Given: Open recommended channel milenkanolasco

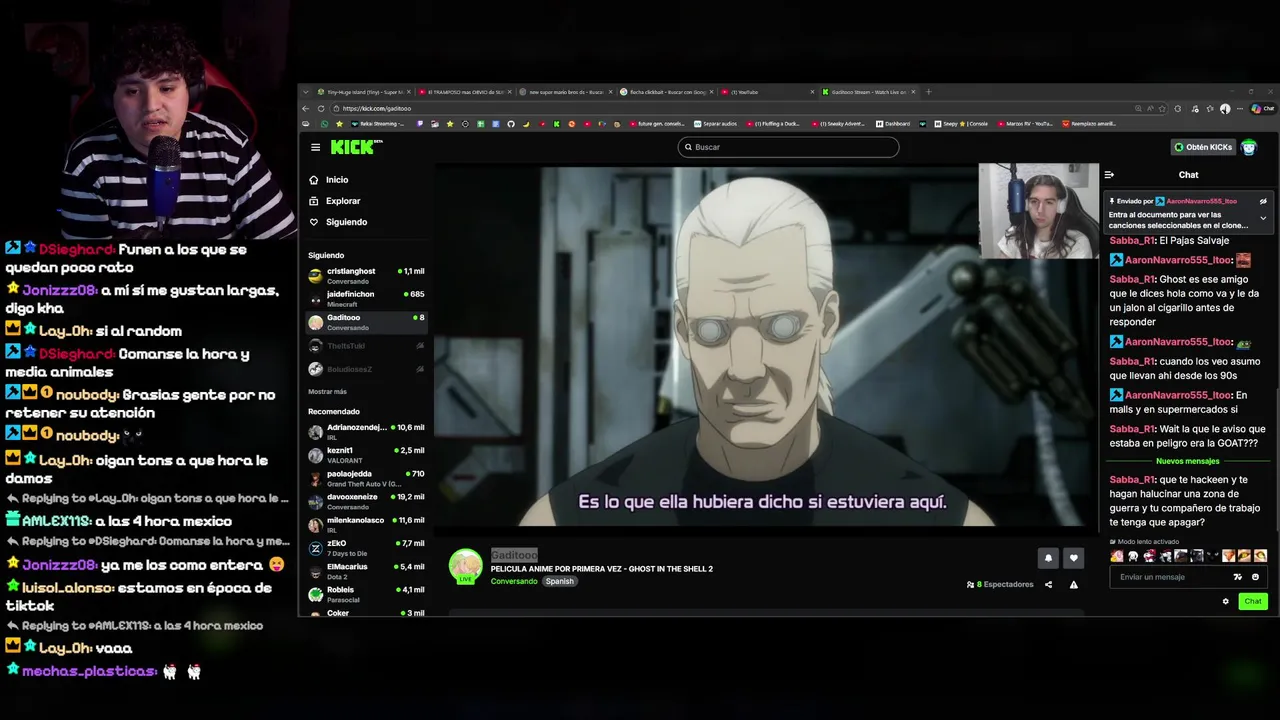Looking at the screenshot, I should [x=366, y=524].
